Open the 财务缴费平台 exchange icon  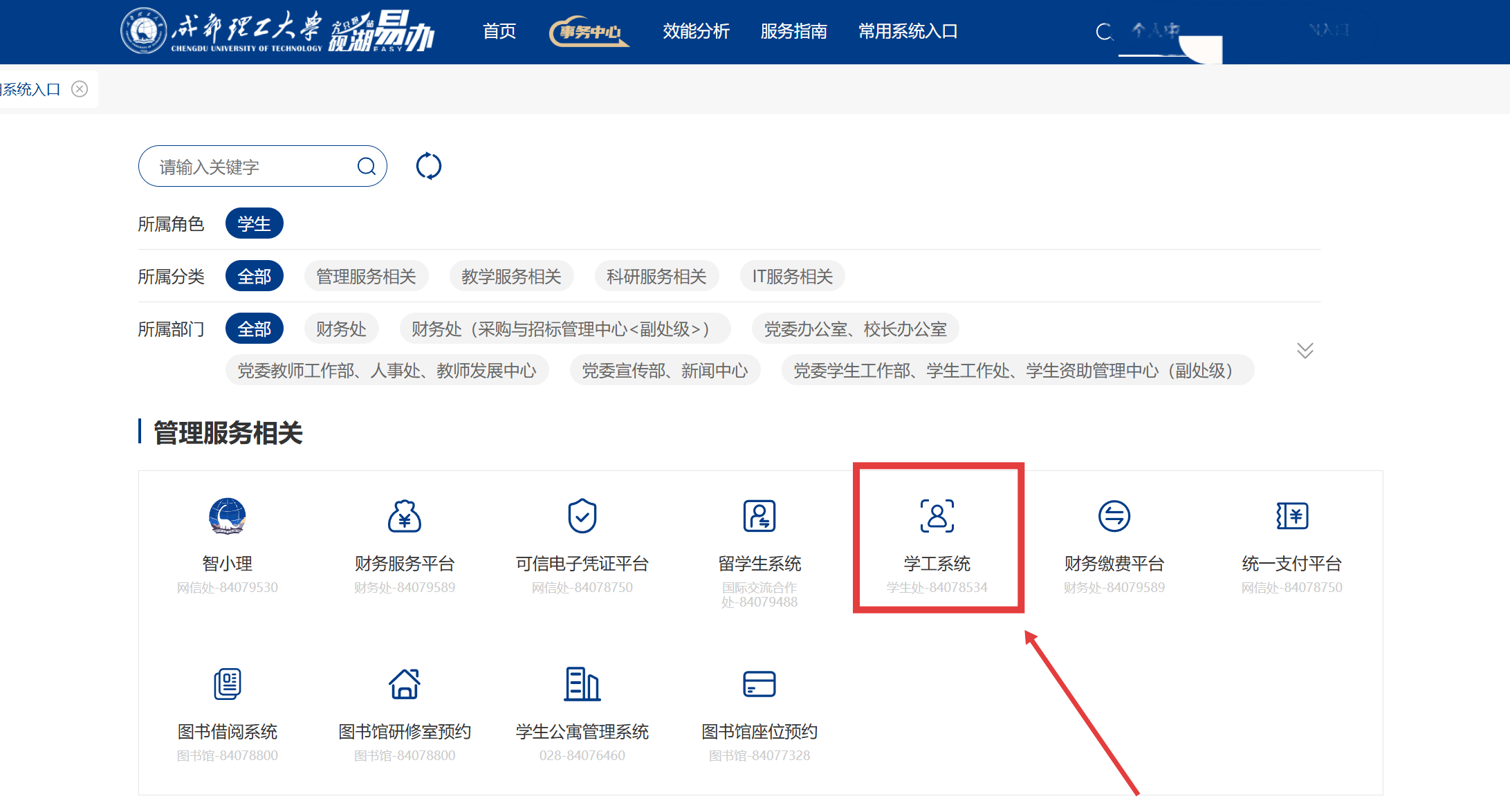(1114, 516)
